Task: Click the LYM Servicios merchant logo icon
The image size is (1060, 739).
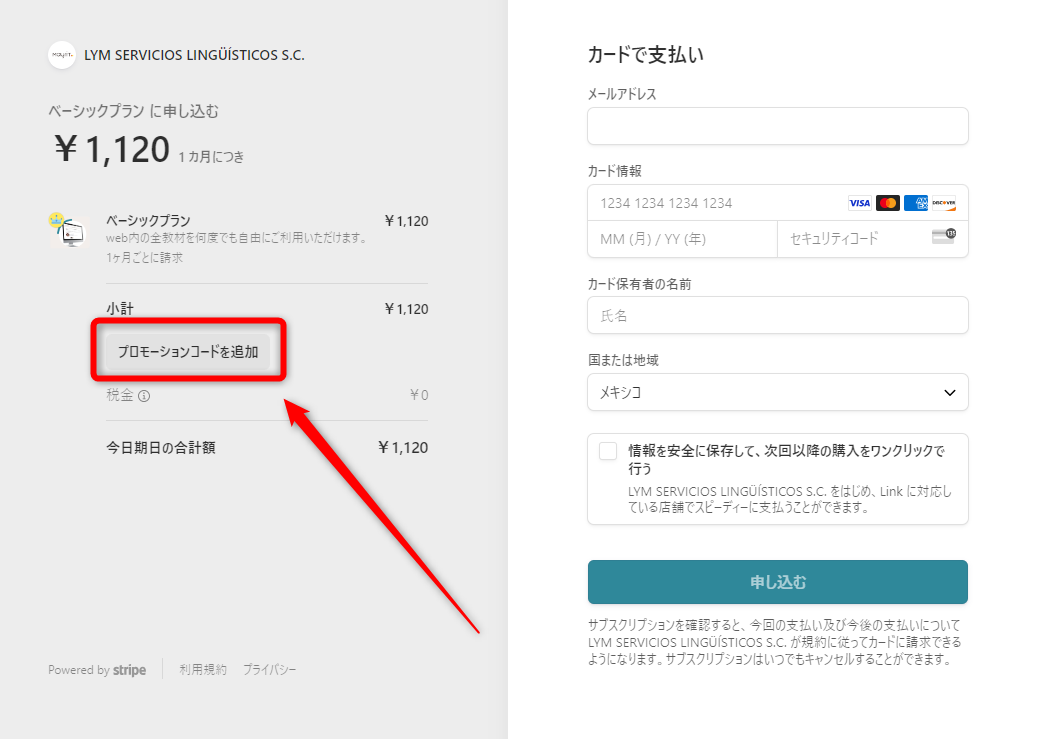Action: click(x=62, y=55)
